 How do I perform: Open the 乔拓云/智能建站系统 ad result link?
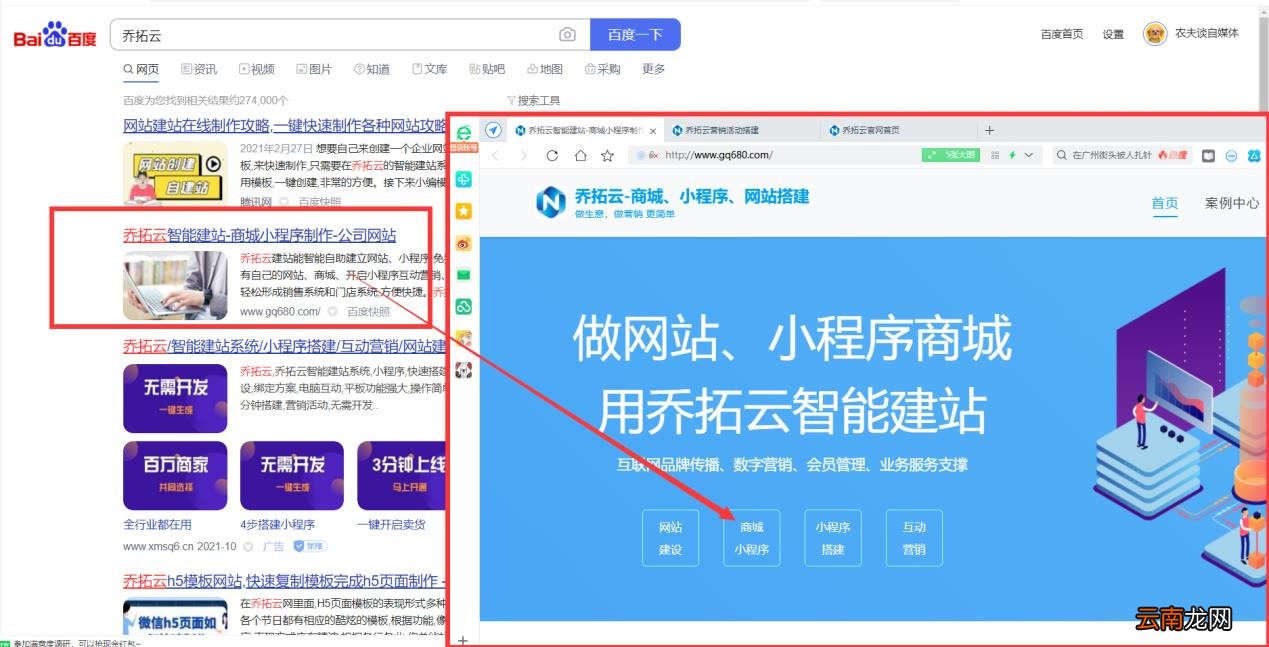(284, 346)
